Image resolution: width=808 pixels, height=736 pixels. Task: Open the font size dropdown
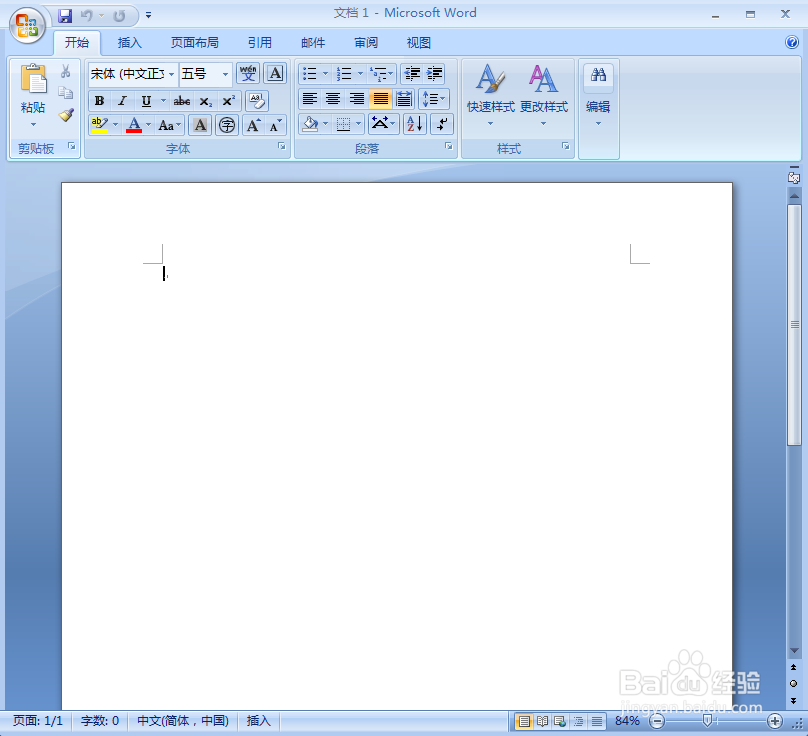[x=225, y=74]
